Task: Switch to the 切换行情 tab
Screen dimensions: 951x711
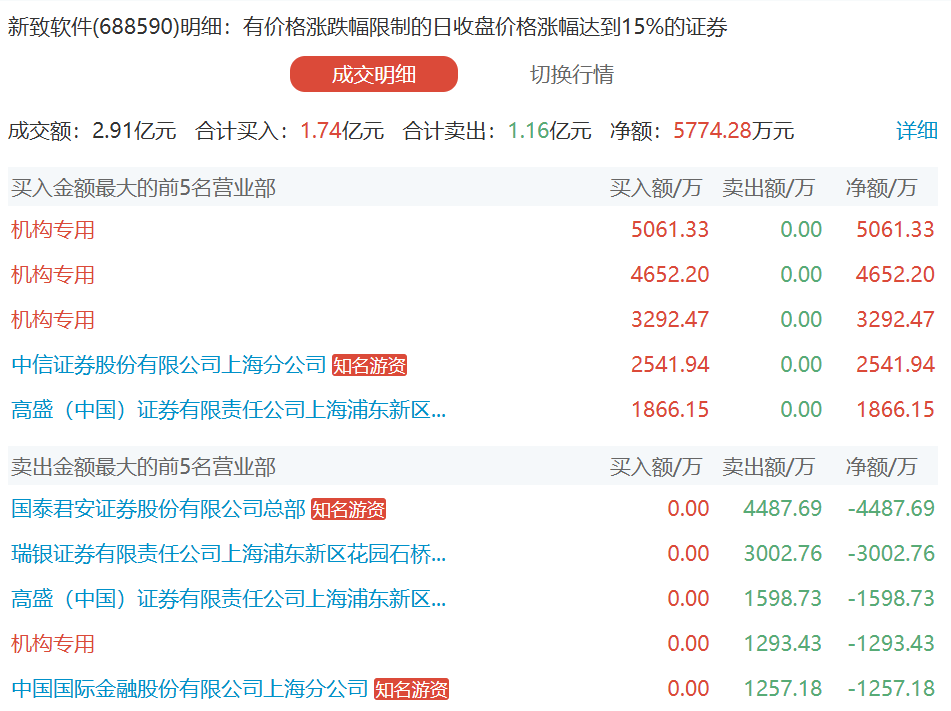Action: pos(571,75)
